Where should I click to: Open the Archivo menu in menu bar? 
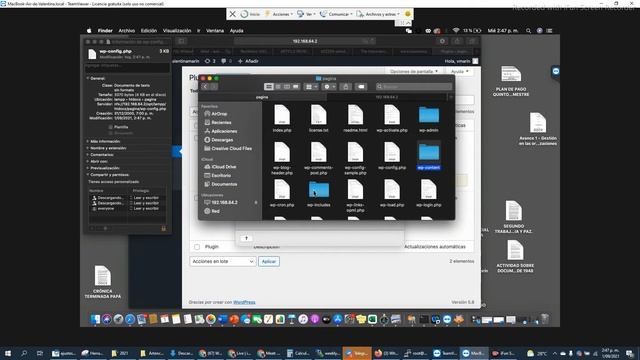[127, 31]
